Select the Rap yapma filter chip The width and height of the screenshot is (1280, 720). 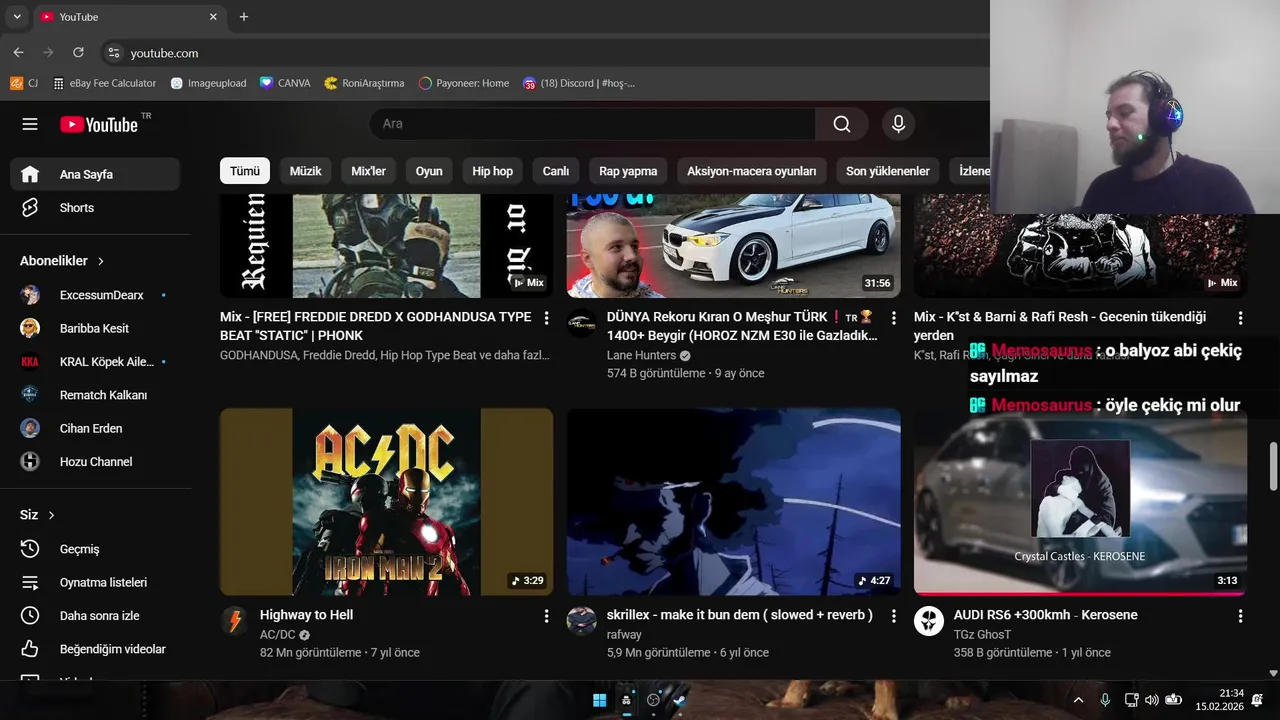pyautogui.click(x=628, y=171)
